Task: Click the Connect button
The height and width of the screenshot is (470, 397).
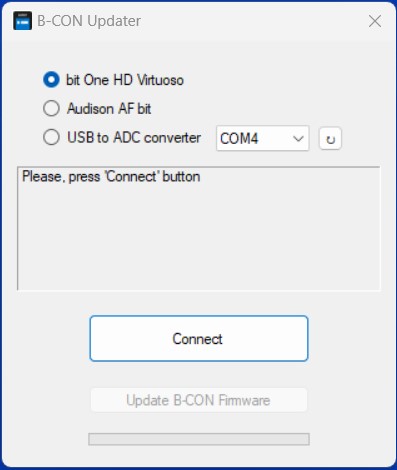Action: tap(199, 338)
